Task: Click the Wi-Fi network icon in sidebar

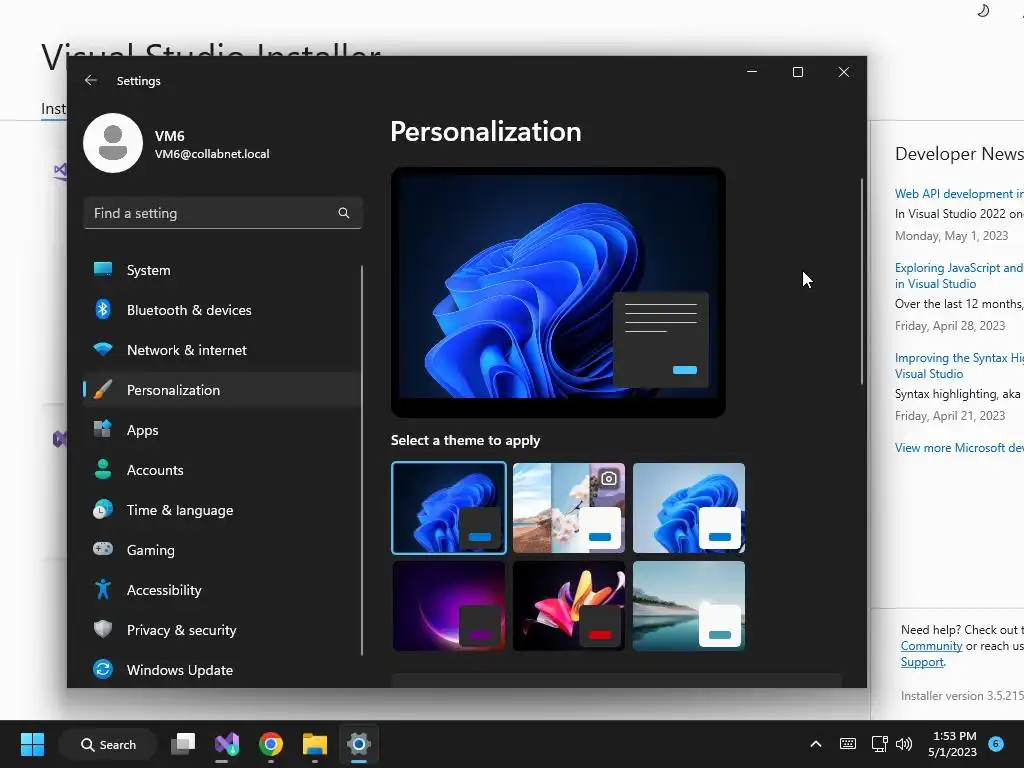Action: pyautogui.click(x=103, y=349)
